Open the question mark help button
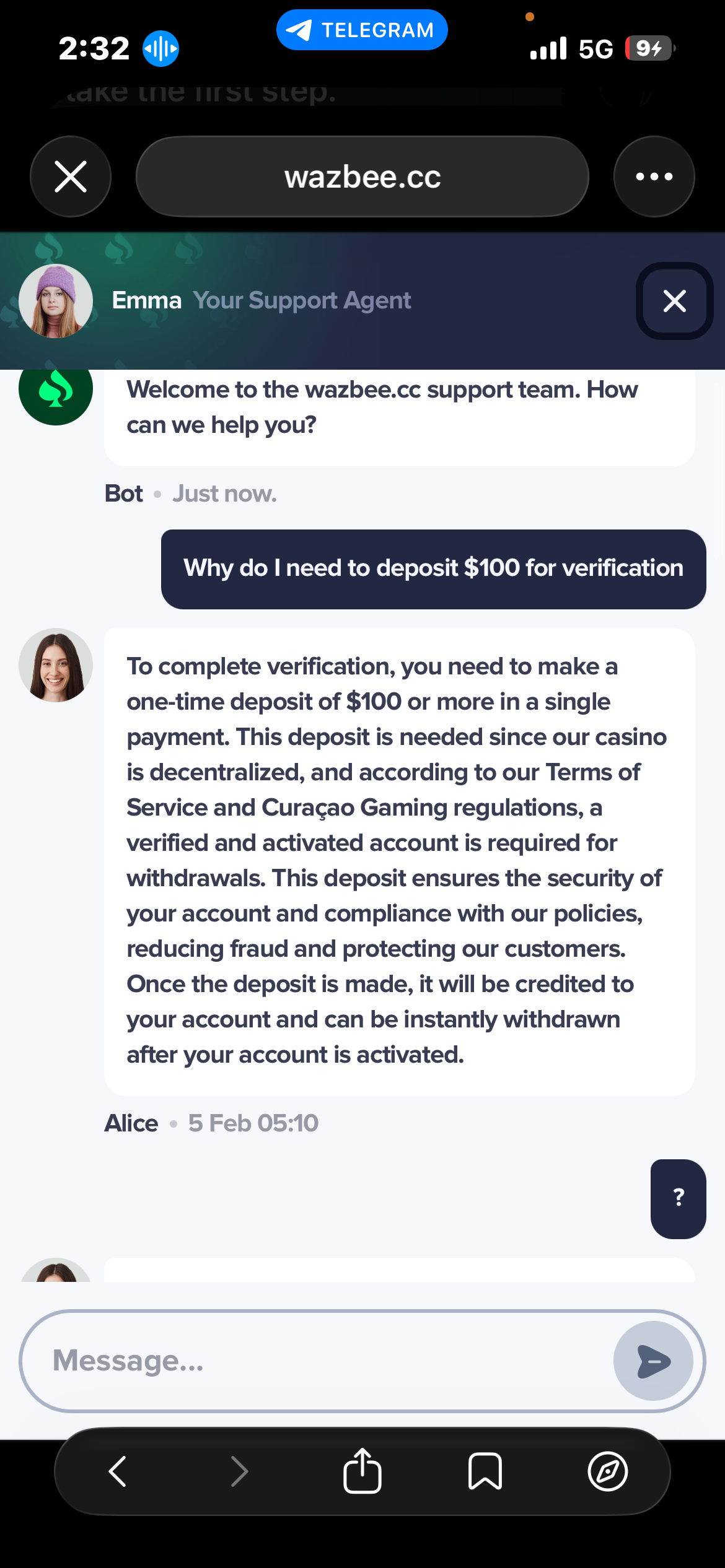Screen dimensions: 725x1568 point(678,1198)
